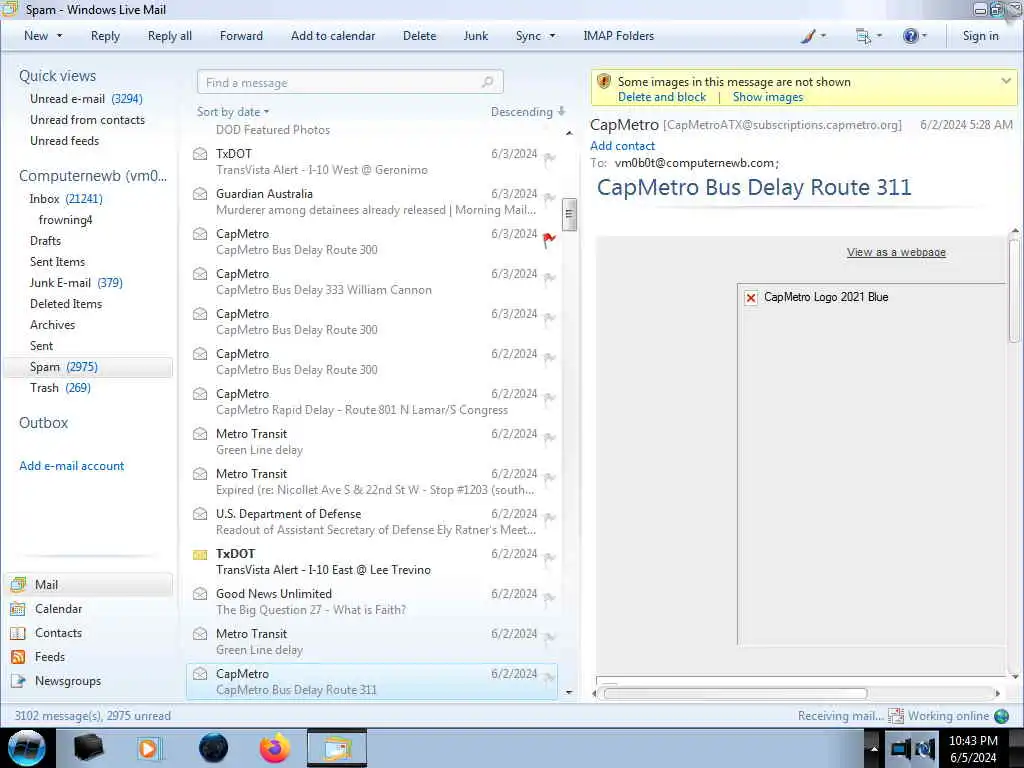Open the dark globe browser taskbar icon
1024x768 pixels.
pyautogui.click(x=214, y=748)
